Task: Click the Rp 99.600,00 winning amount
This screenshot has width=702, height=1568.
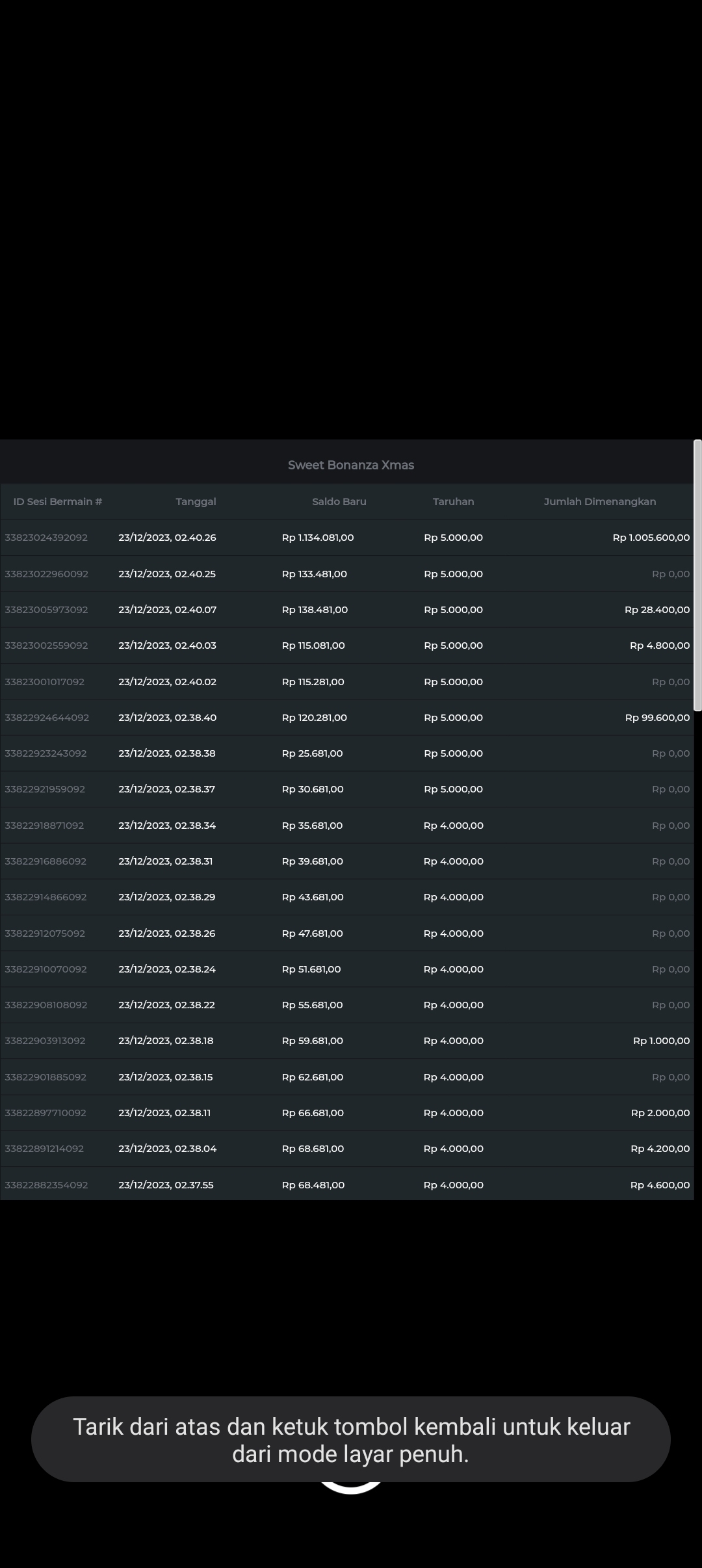Action: coord(657,718)
